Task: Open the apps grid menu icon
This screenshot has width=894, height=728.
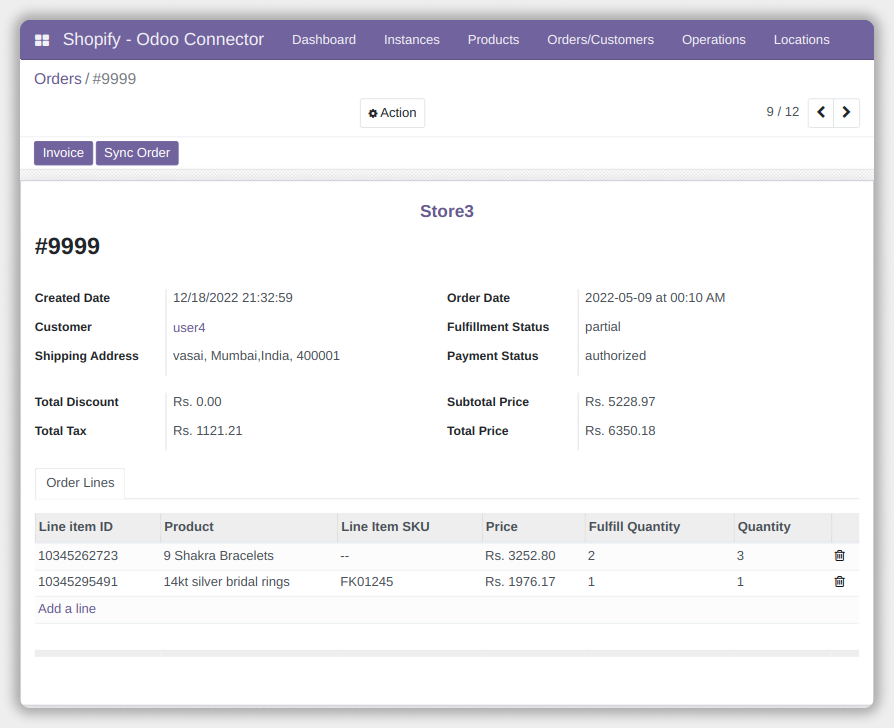Action: [x=42, y=40]
